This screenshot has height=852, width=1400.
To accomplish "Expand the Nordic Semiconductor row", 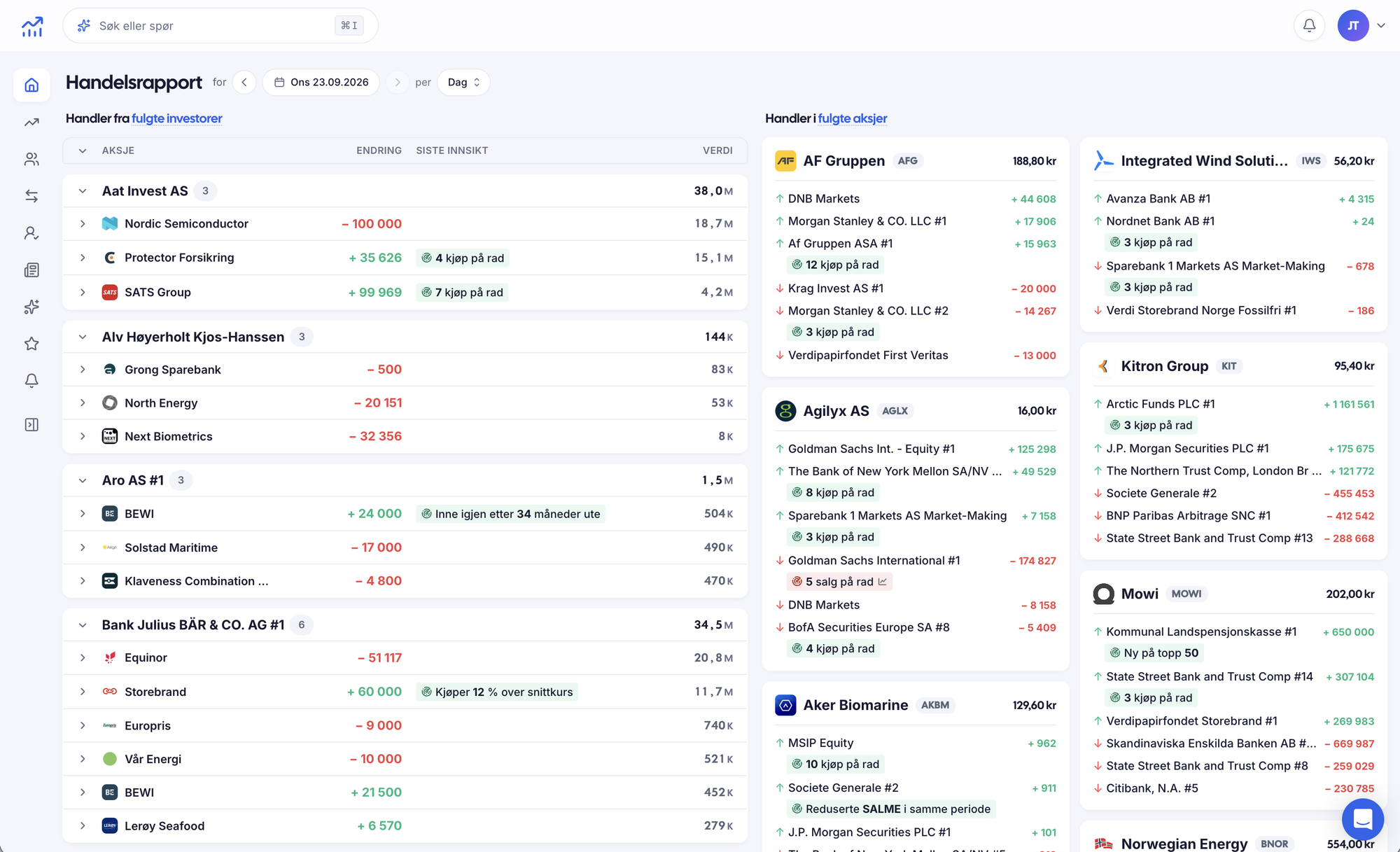I will (x=83, y=224).
